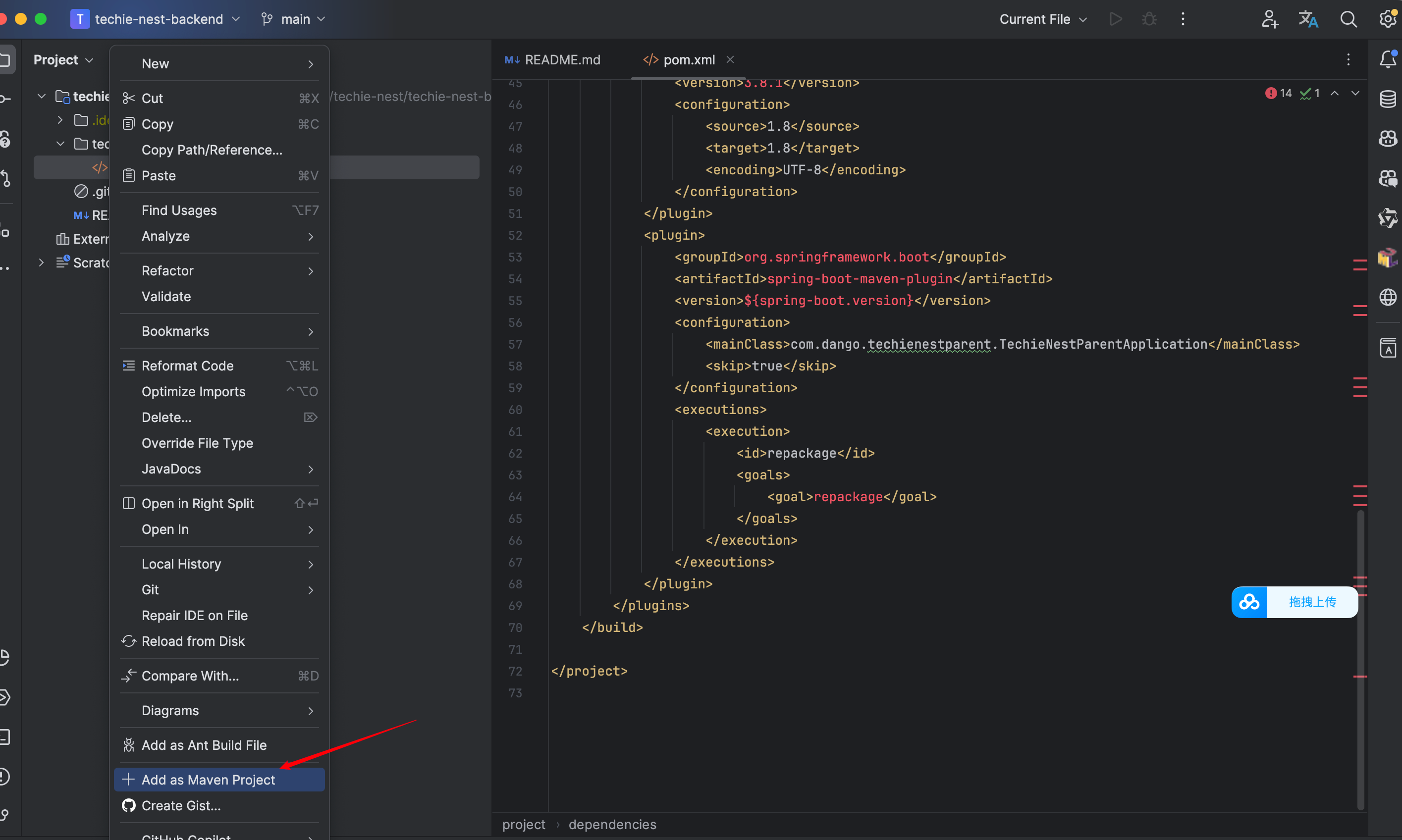Screen dimensions: 1402x840
Task: Click the Search Everywhere magnifier icon
Action: coord(1348,19)
